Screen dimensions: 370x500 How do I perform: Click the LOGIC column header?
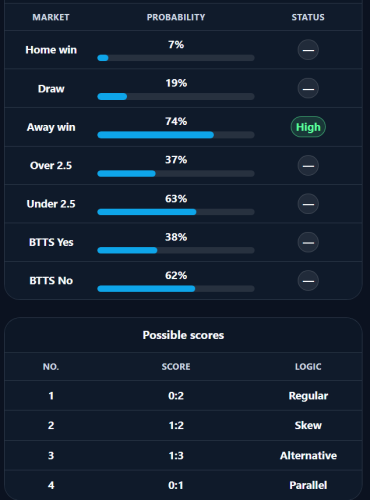click(308, 367)
